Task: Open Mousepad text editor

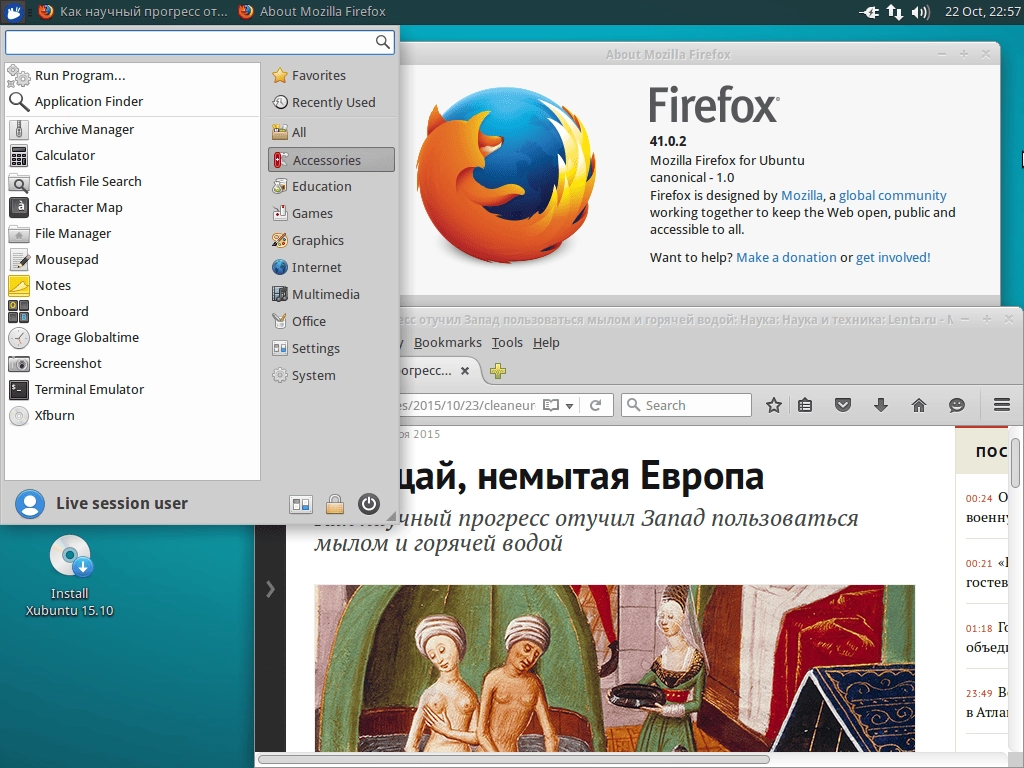Action: click(133, 259)
